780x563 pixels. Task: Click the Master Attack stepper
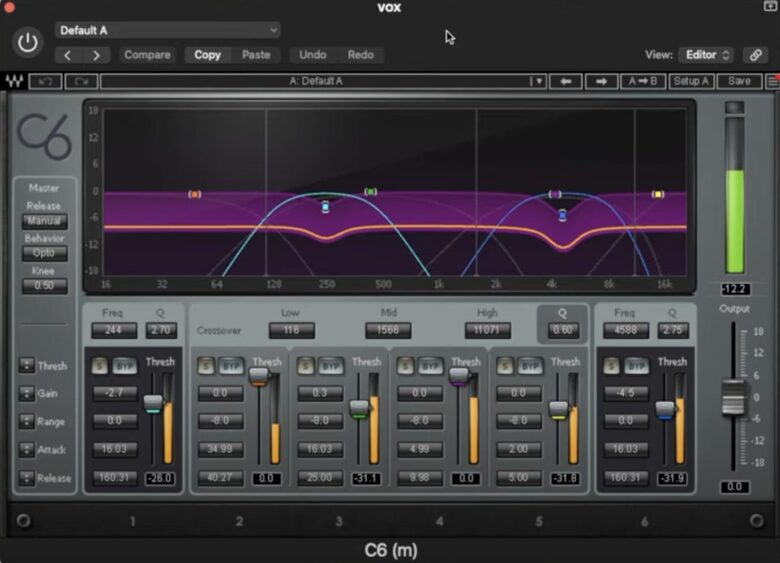tap(26, 450)
